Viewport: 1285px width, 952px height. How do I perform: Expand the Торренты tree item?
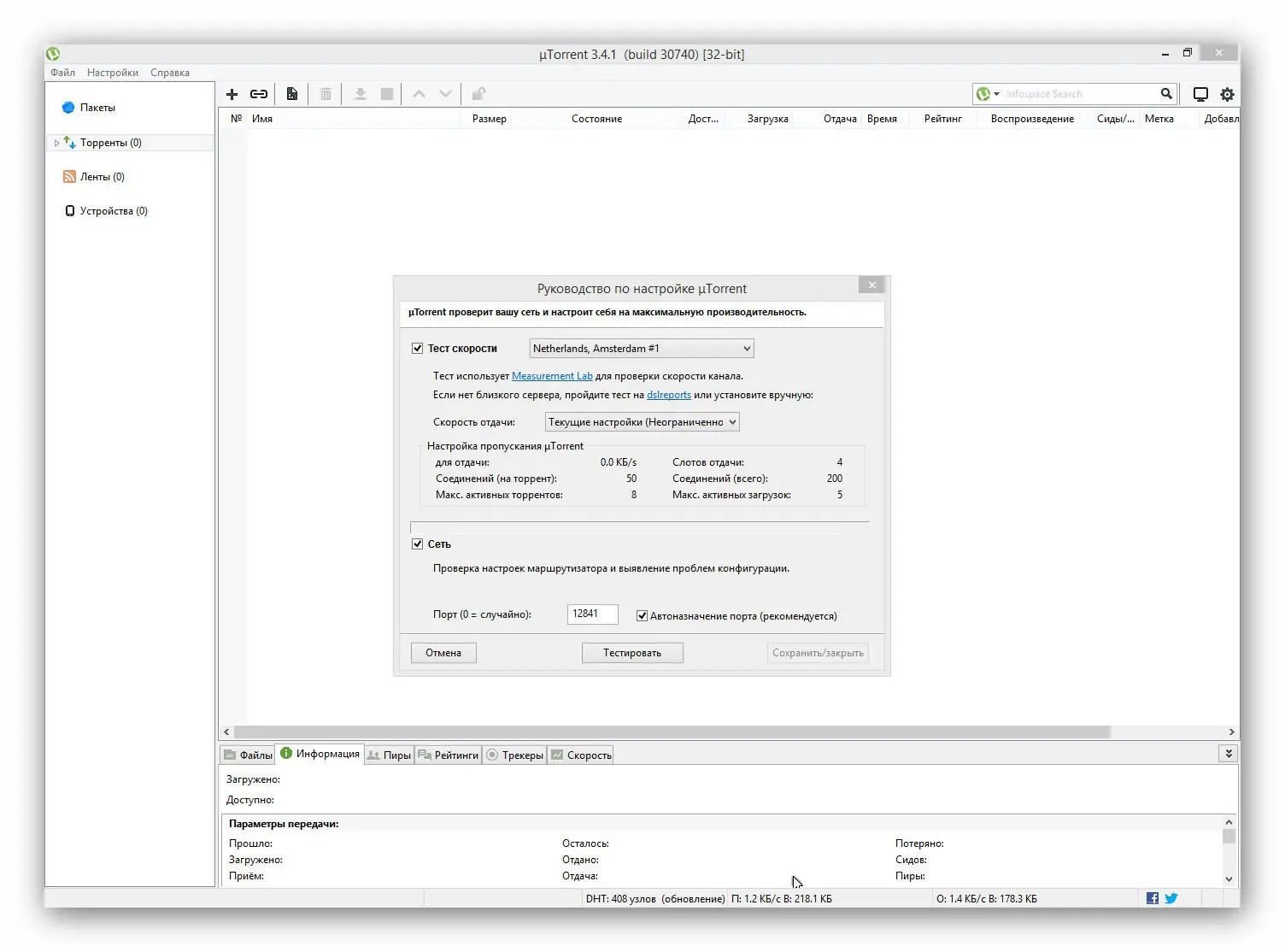(x=56, y=143)
